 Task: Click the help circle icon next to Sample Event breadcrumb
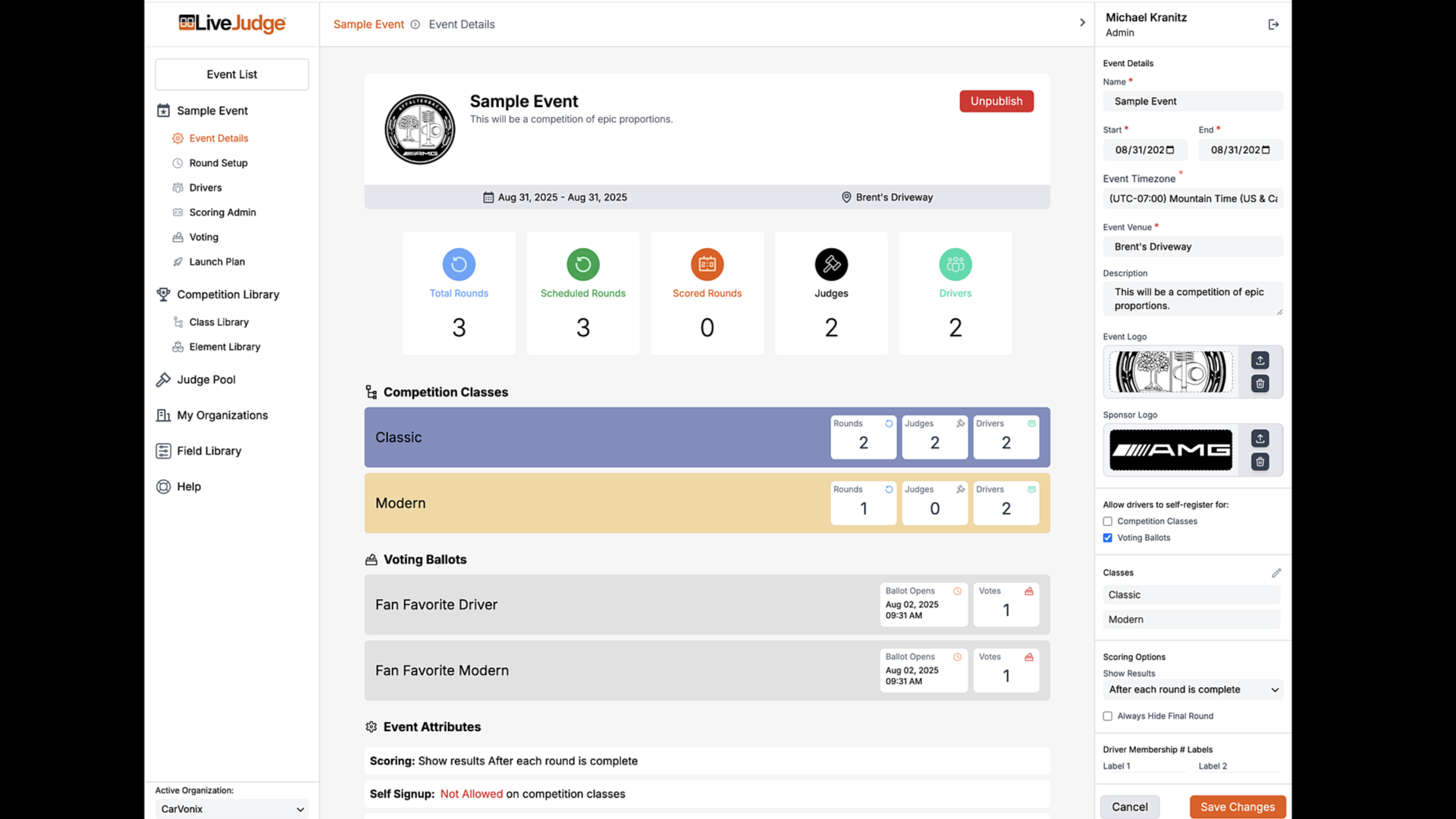click(415, 24)
